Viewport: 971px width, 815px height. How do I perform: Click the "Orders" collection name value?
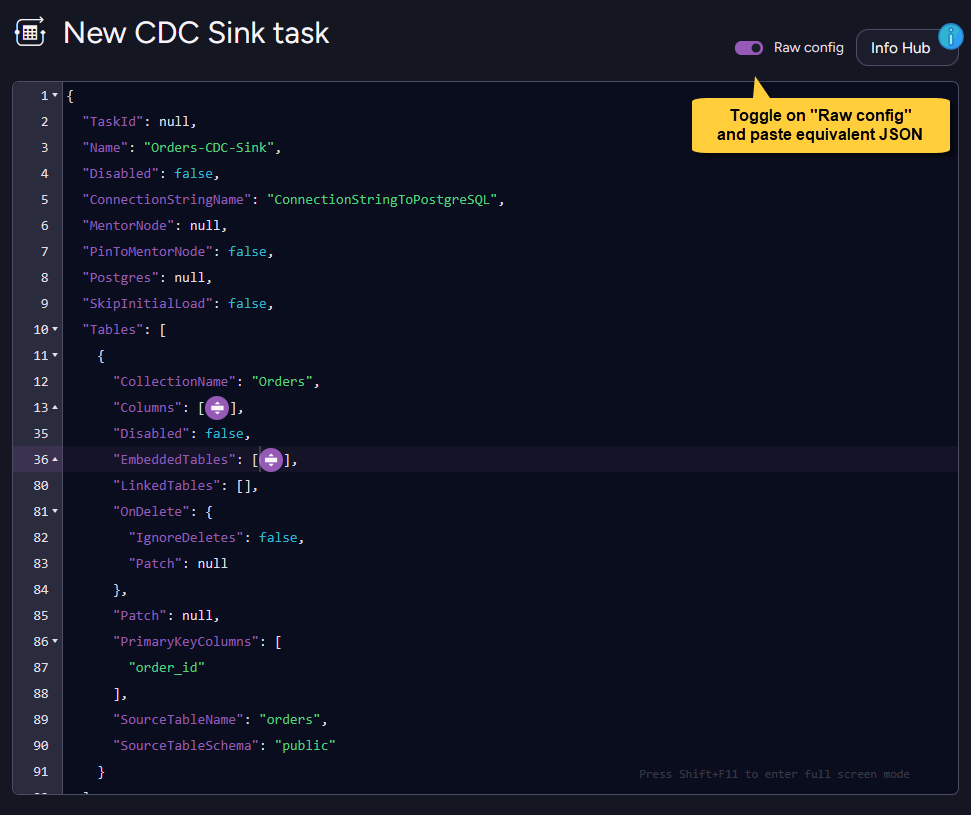pos(282,381)
